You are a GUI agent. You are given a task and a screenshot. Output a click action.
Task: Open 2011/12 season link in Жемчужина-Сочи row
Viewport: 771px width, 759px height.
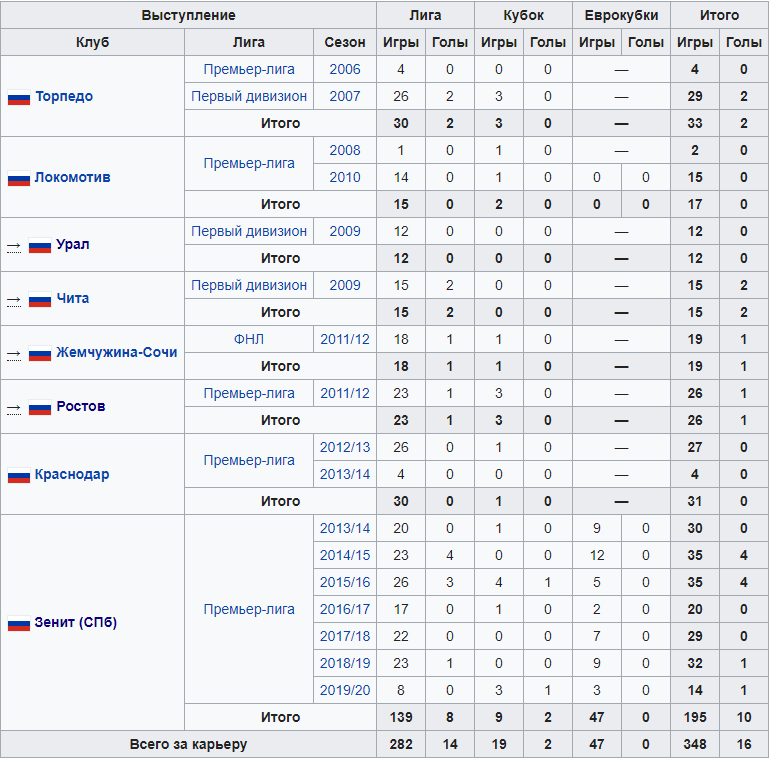pos(345,339)
